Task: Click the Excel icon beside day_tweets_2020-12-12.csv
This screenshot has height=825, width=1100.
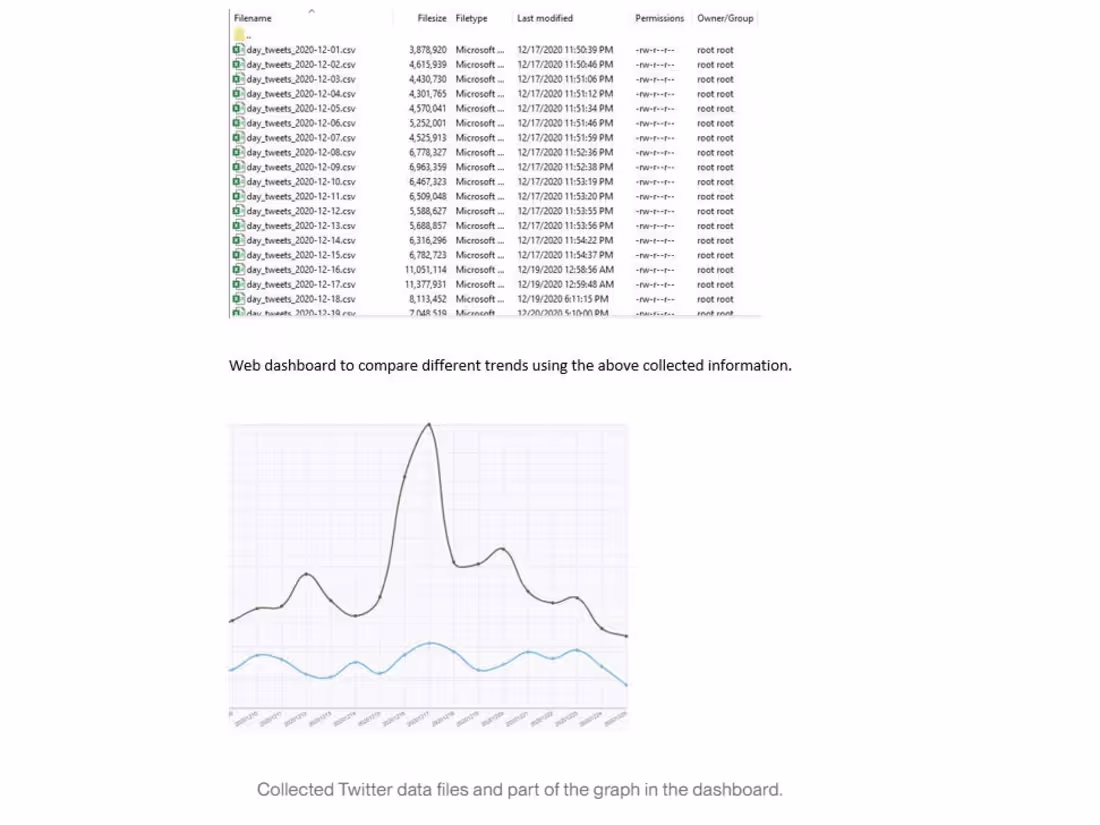Action: 238,211
